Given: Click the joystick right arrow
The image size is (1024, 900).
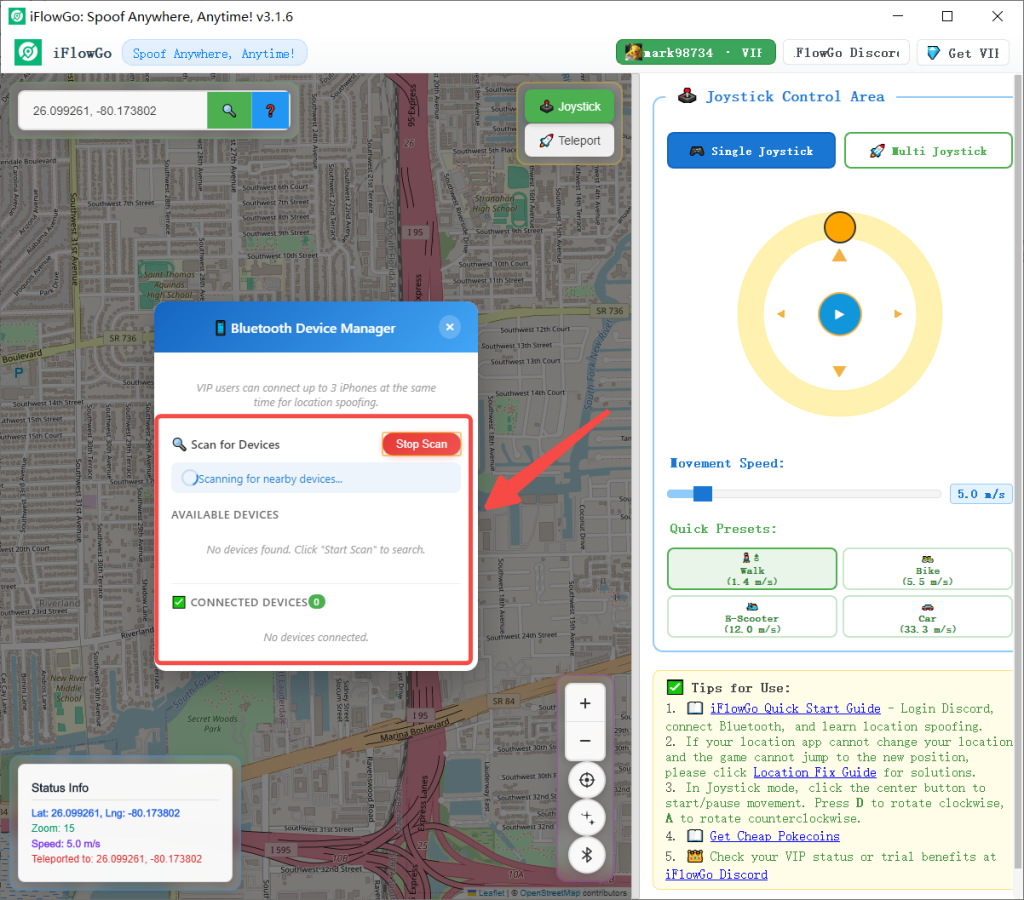Looking at the screenshot, I should (898, 314).
